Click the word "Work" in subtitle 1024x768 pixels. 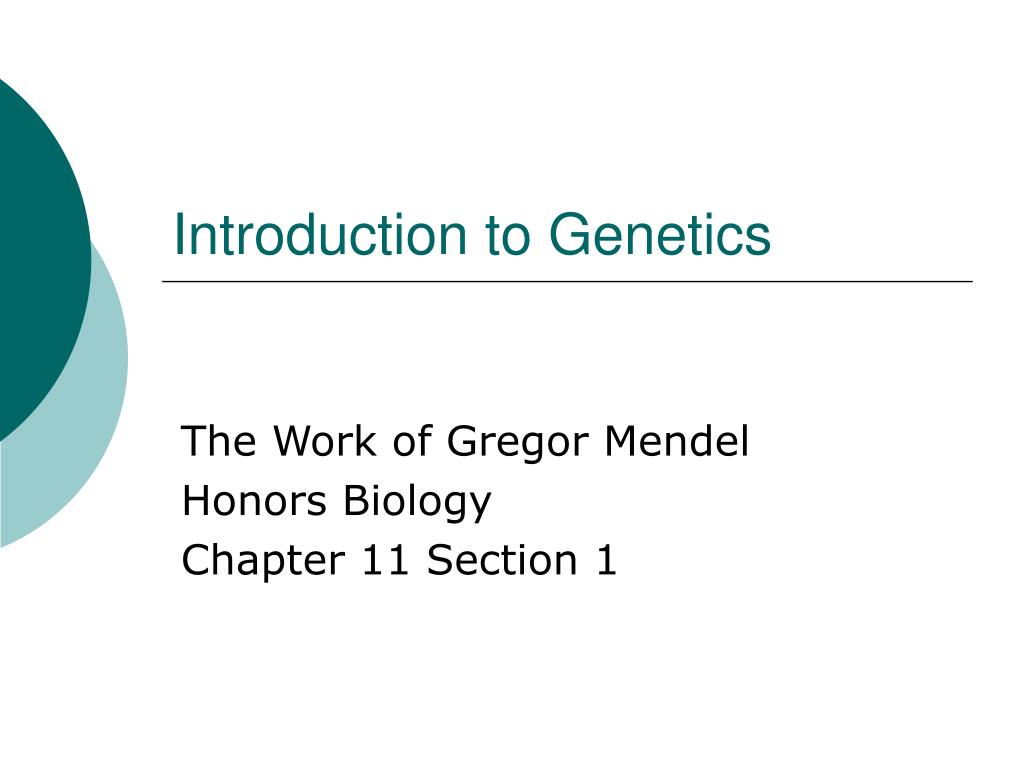click(x=325, y=441)
